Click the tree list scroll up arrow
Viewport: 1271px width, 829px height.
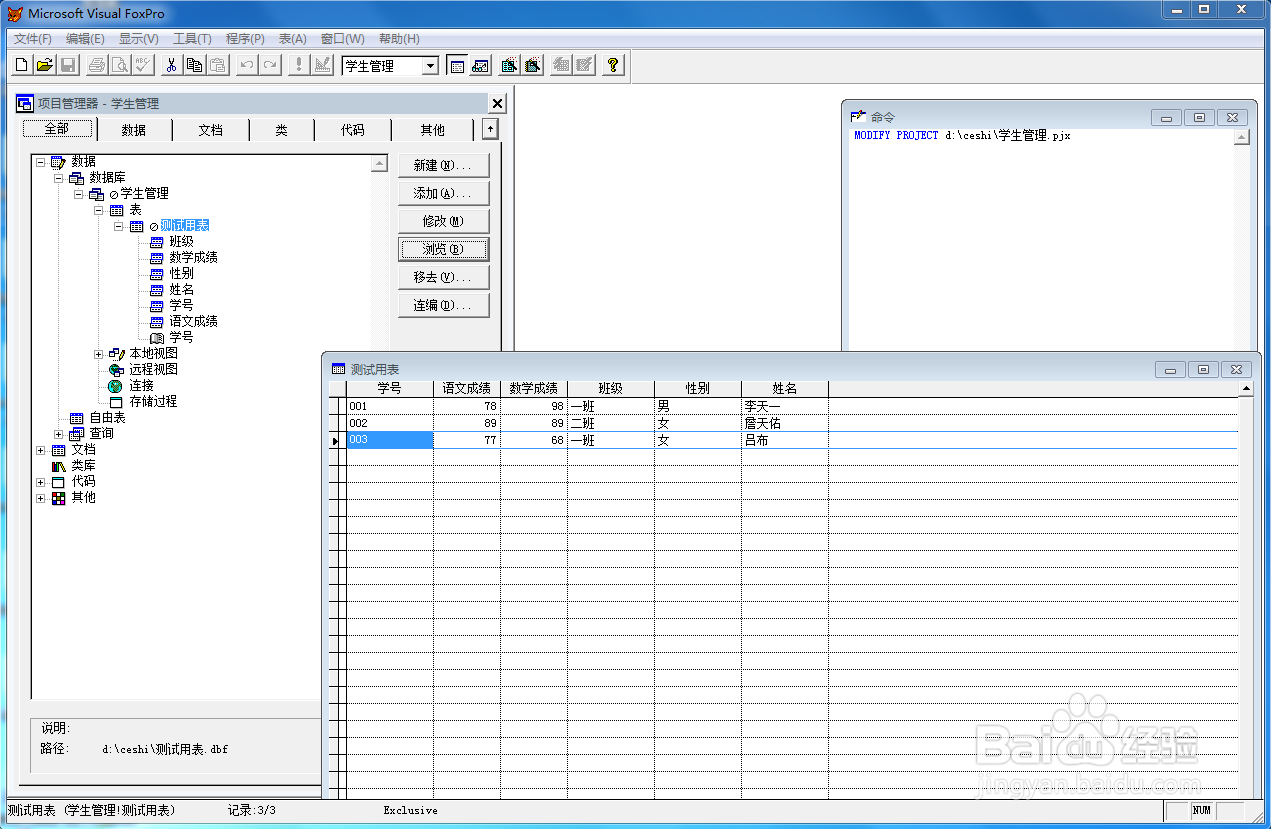click(380, 164)
